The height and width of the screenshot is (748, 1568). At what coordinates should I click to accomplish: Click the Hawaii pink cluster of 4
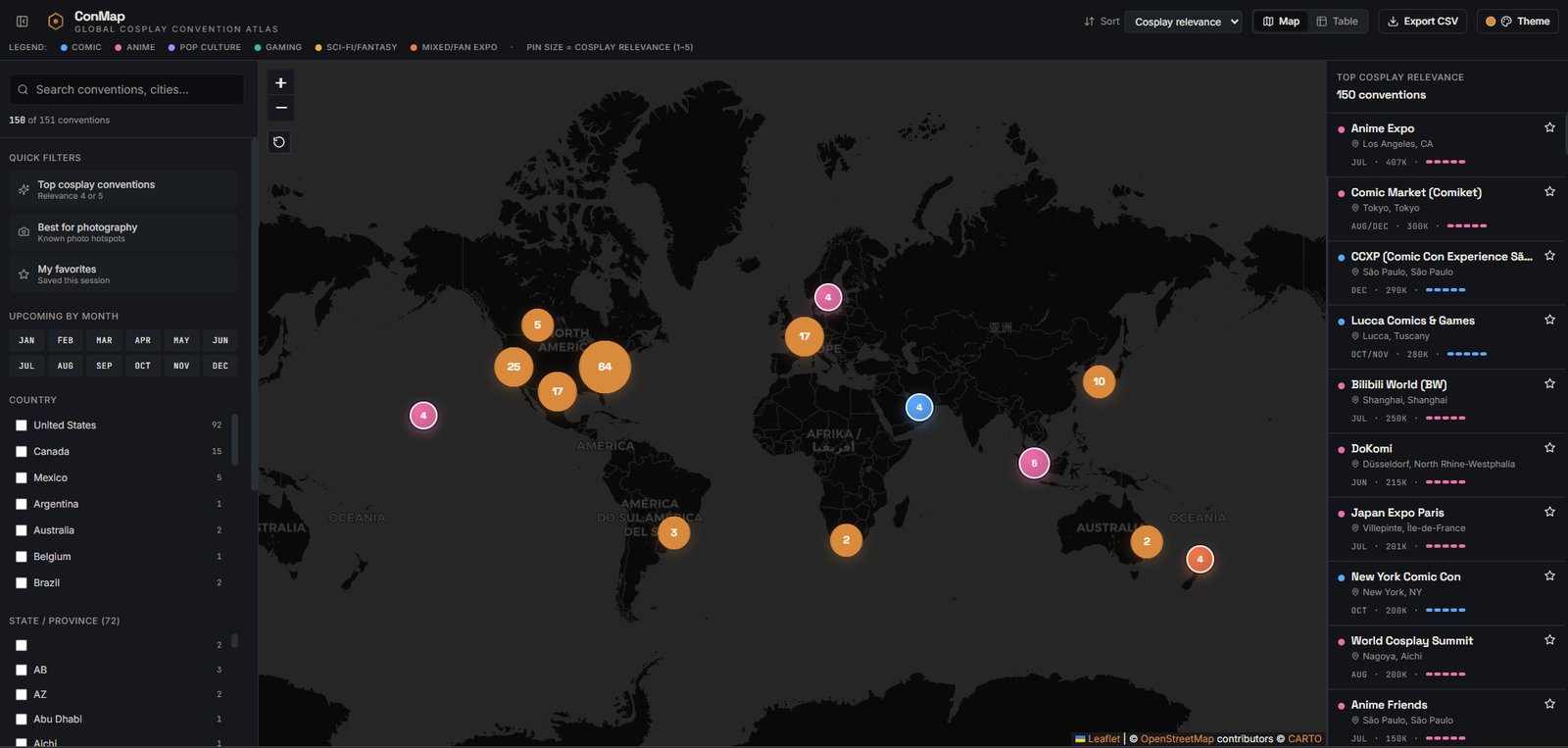[x=423, y=416]
